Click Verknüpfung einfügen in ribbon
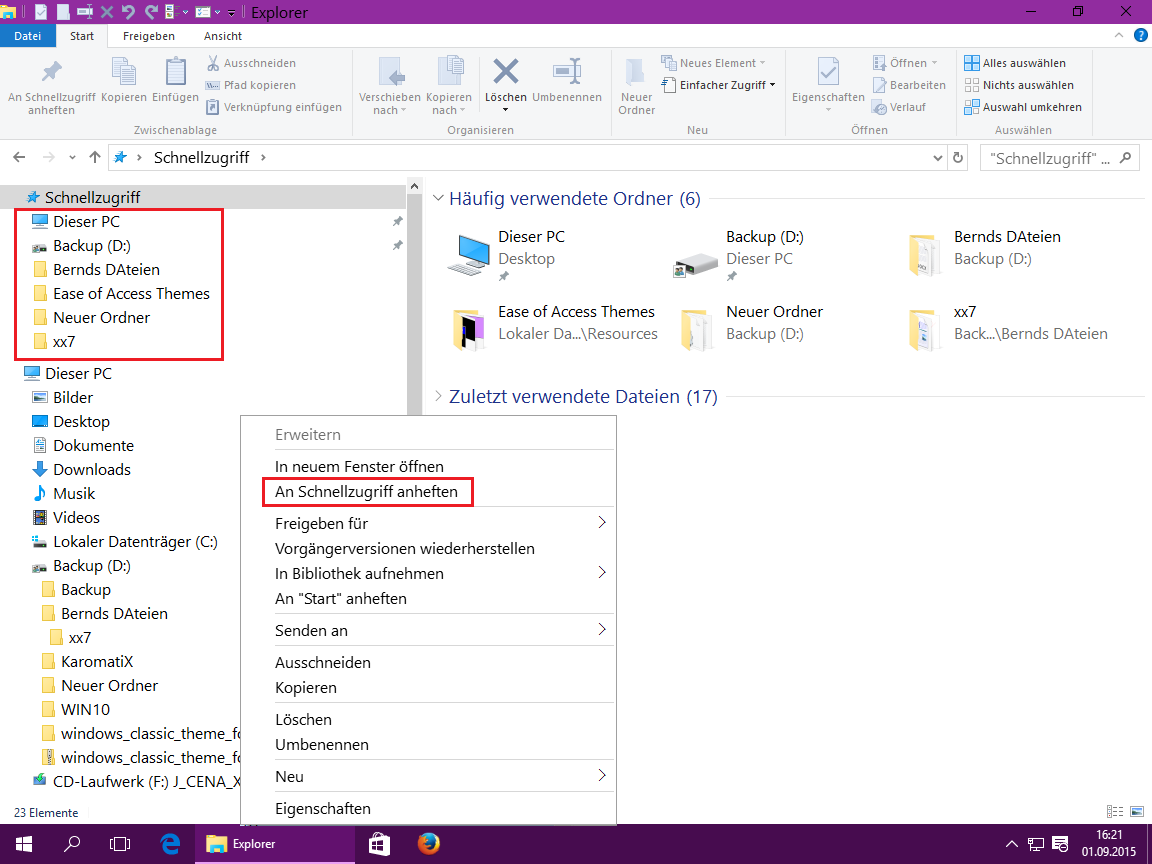 273,107
